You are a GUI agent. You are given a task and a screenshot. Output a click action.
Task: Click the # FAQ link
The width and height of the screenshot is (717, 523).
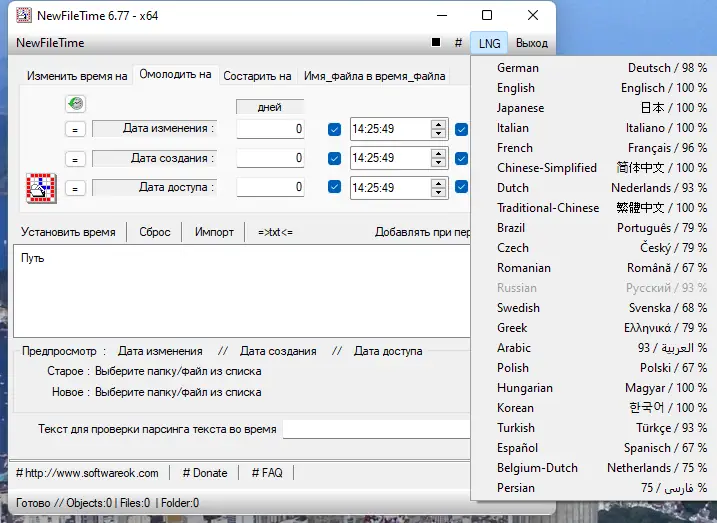(x=267, y=473)
